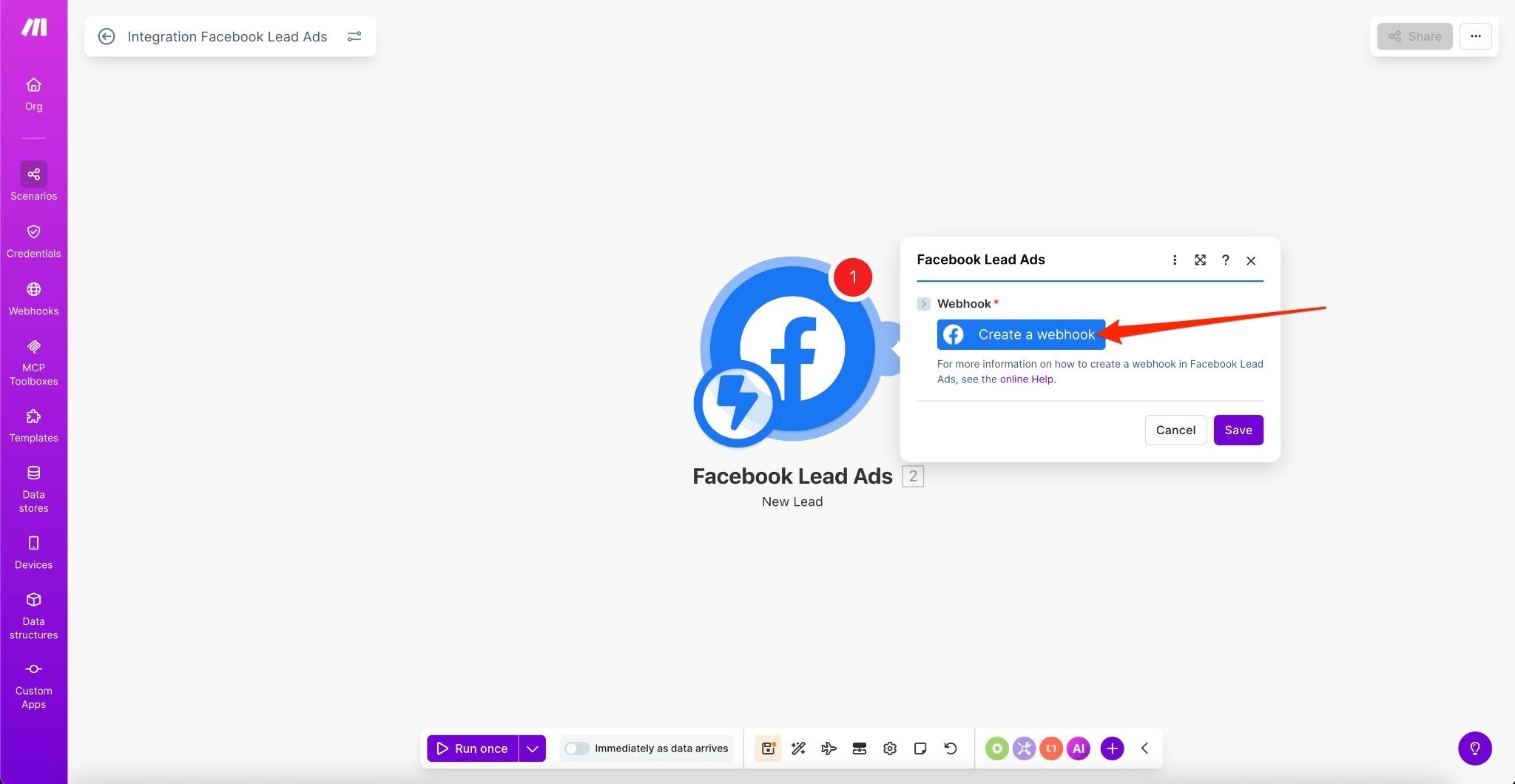Image resolution: width=1515 pixels, height=784 pixels.
Task: Open the online Help link
Action: click(x=1026, y=379)
